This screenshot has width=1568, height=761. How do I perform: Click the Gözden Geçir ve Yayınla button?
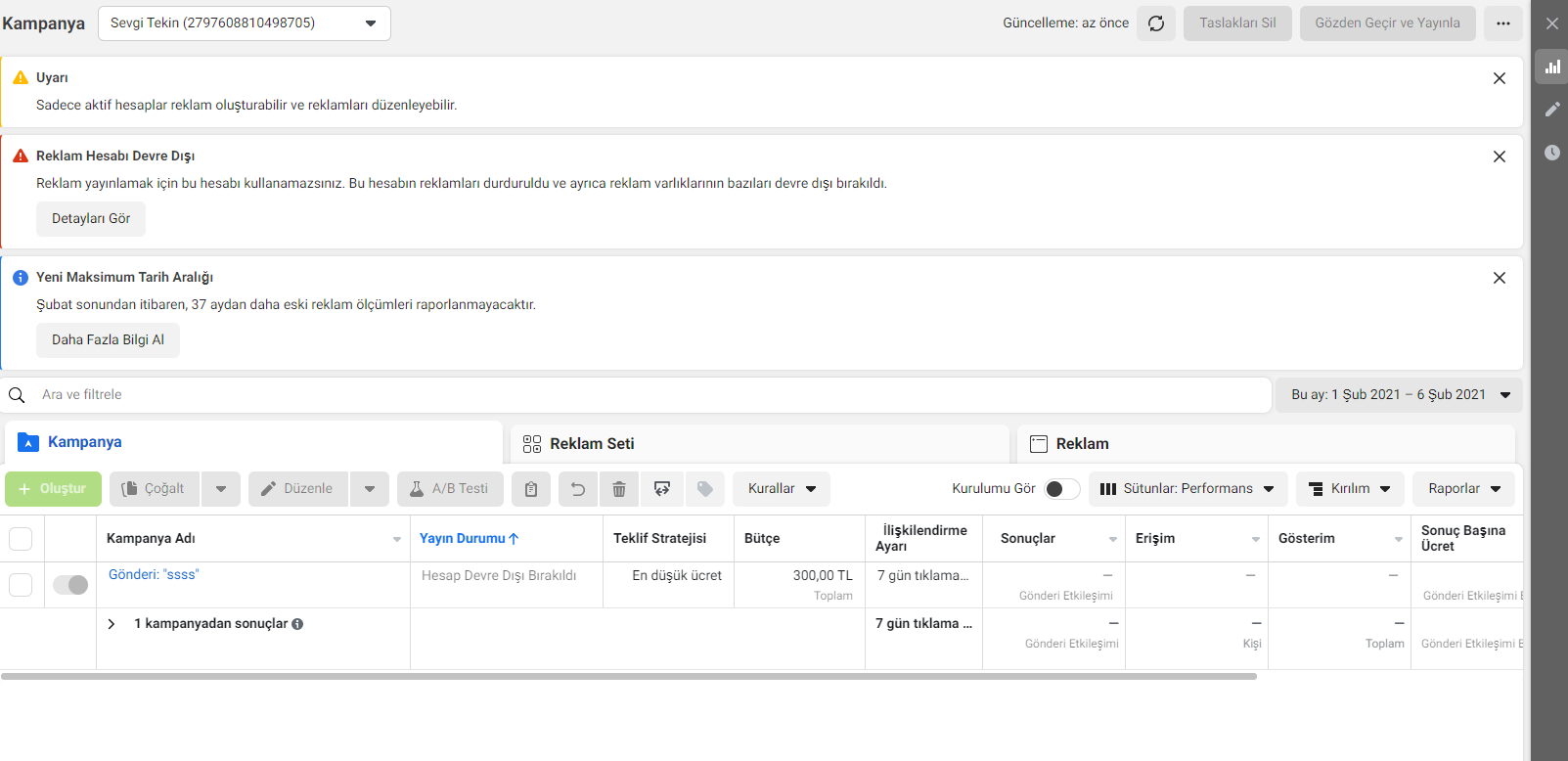point(1387,23)
